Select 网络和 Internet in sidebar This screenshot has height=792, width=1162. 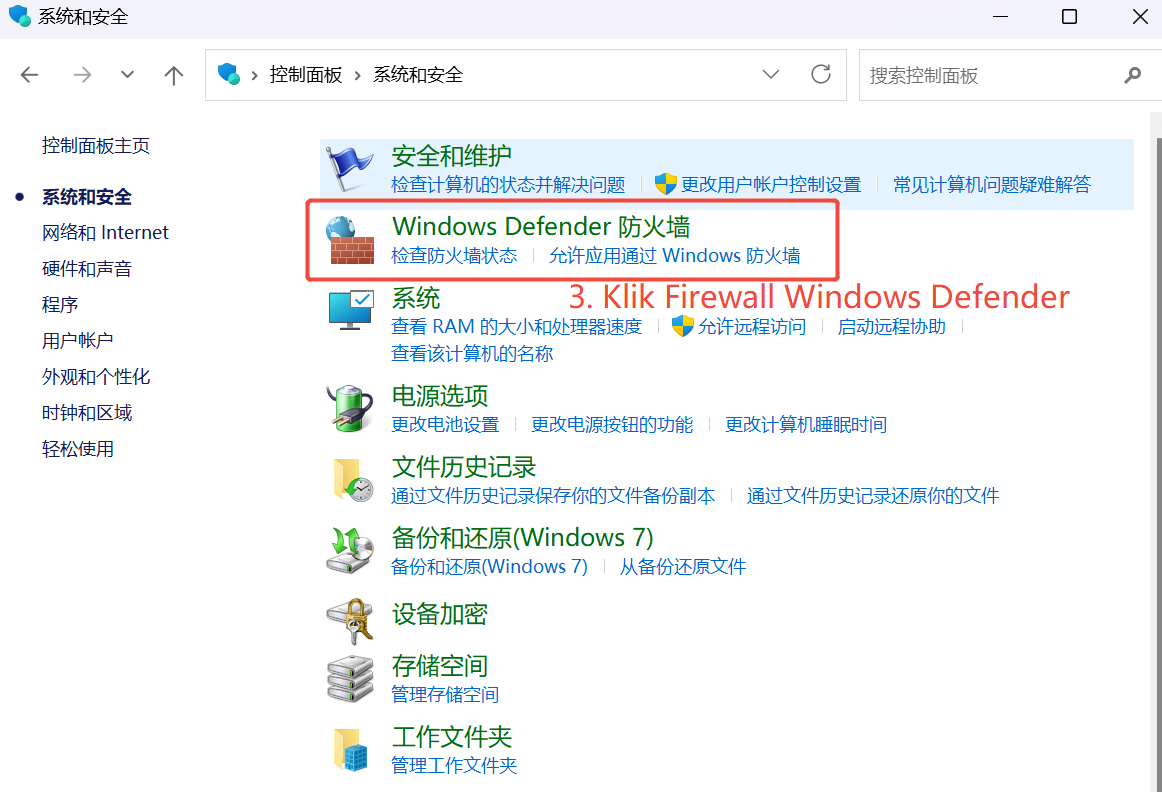[x=105, y=233]
